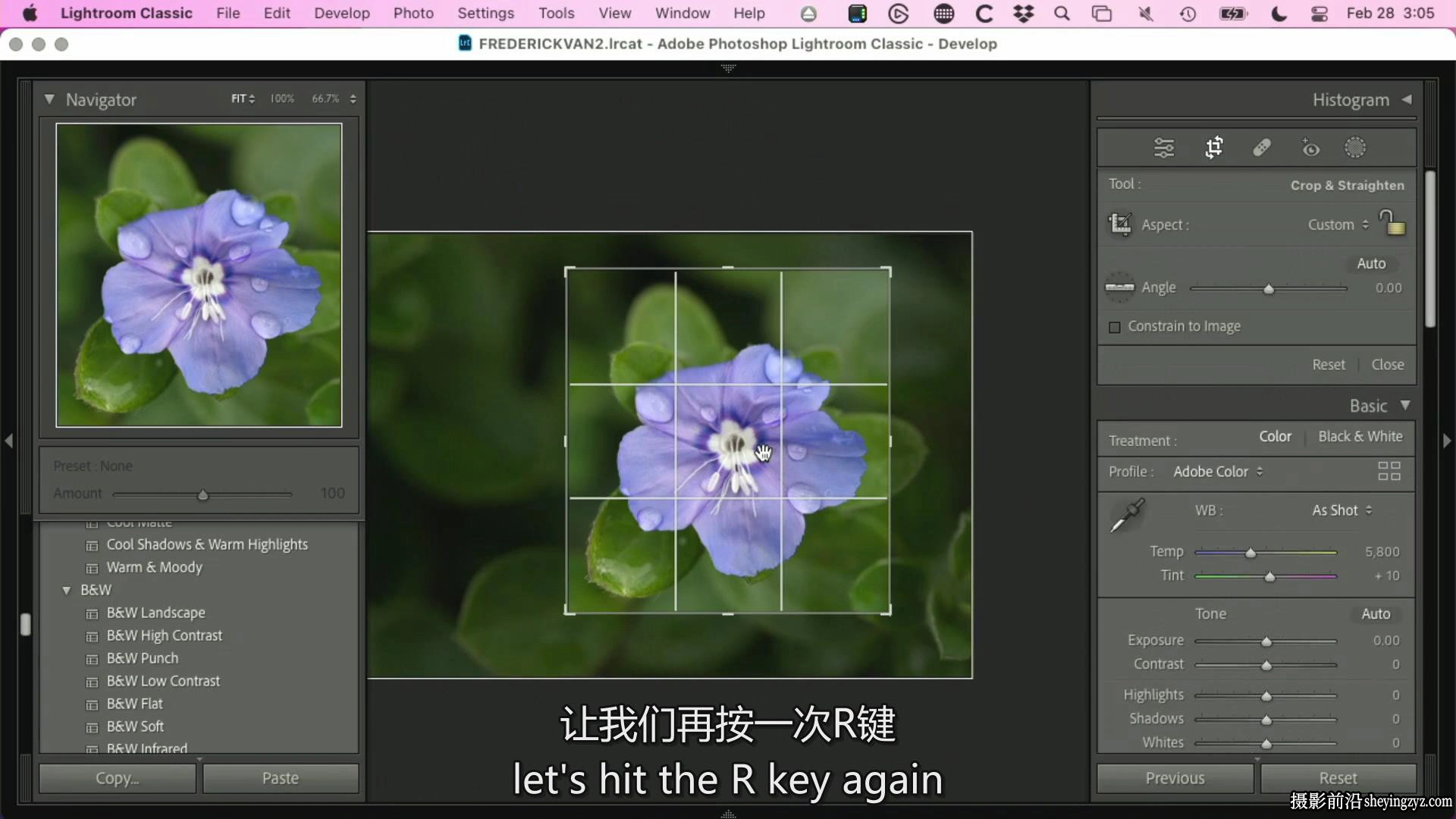The image size is (1456, 819).
Task: Open the Aspect Custom dropdown
Action: click(x=1338, y=224)
